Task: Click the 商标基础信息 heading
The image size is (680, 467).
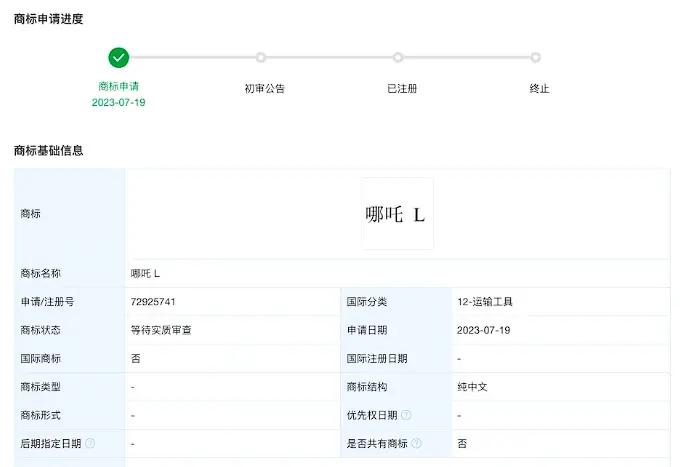Action: point(48,150)
